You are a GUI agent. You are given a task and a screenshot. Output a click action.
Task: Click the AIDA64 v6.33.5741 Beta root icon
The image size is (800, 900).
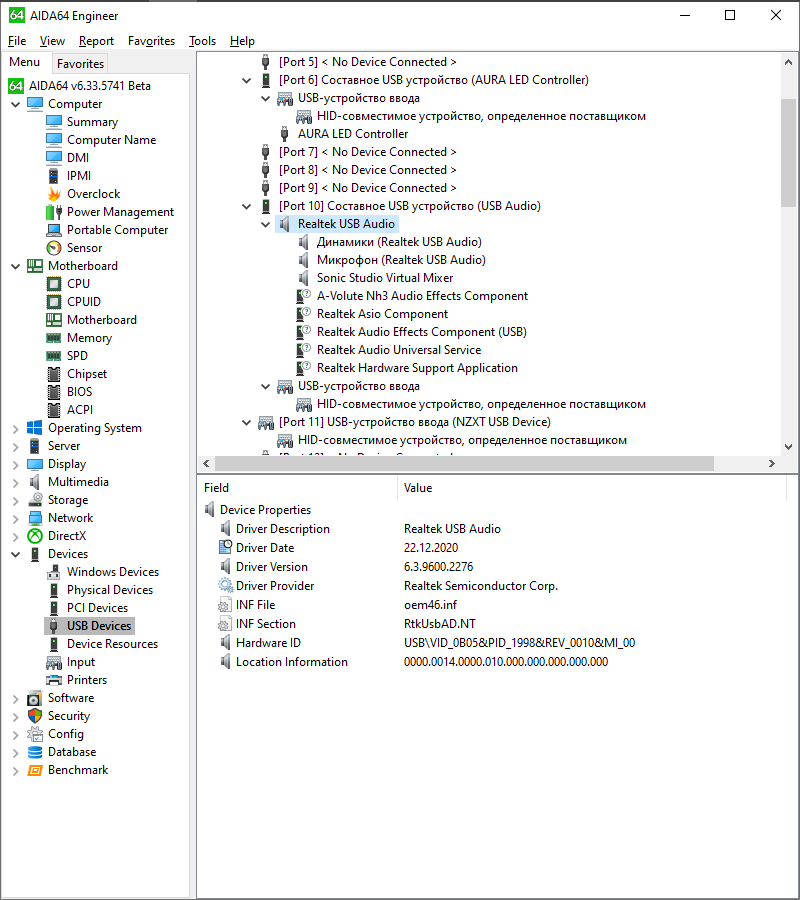tap(16, 86)
